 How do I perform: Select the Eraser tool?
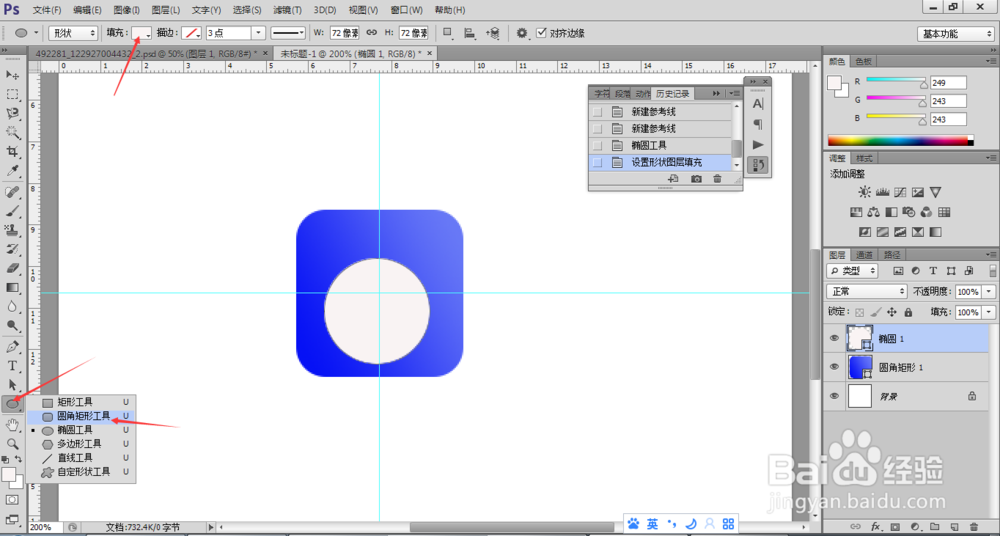pos(12,268)
